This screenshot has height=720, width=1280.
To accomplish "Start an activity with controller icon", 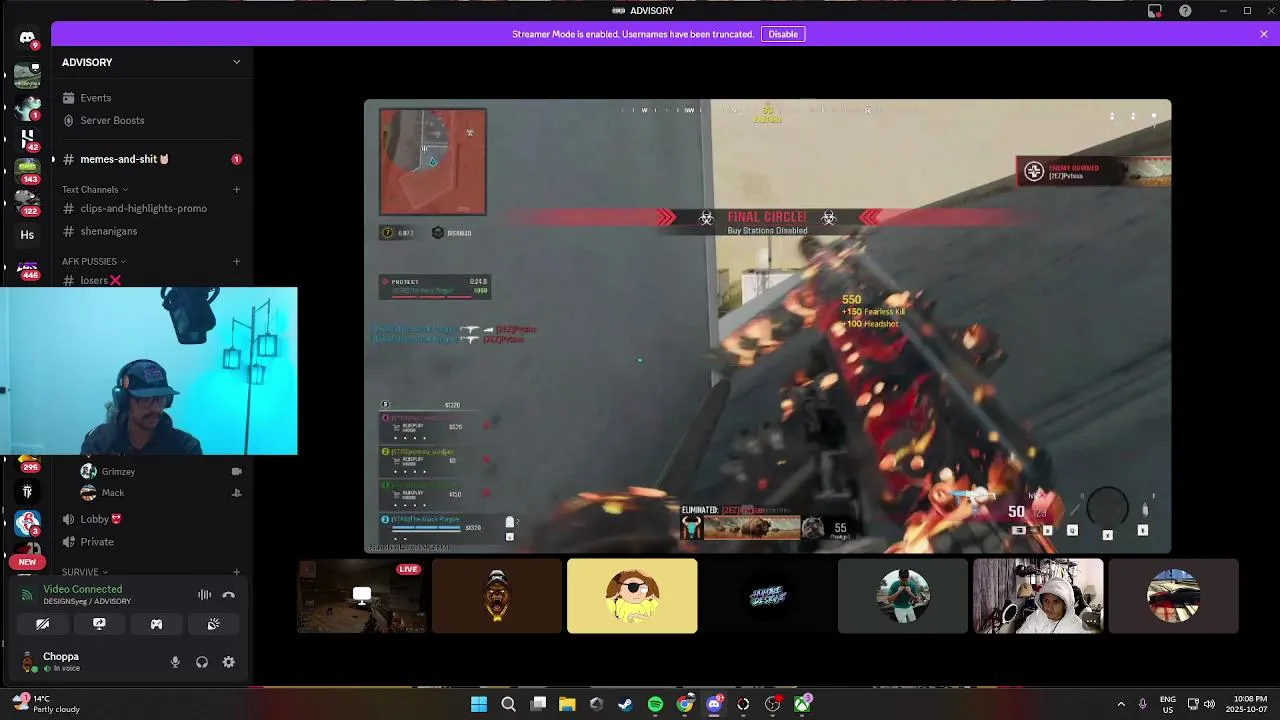I will click(156, 624).
